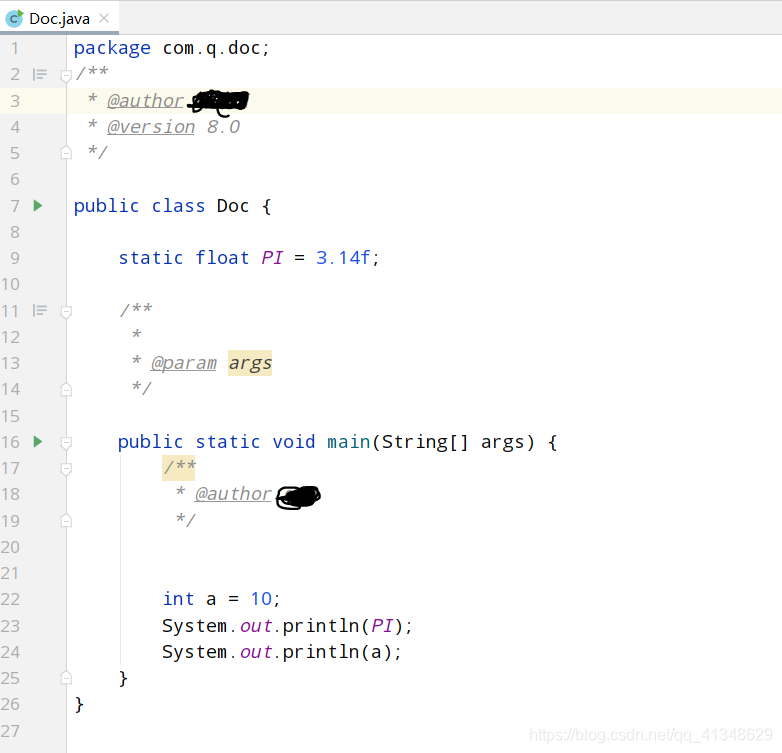This screenshot has width=782, height=753.
Task: Click fold end marker at line 14
Action: tap(66, 389)
